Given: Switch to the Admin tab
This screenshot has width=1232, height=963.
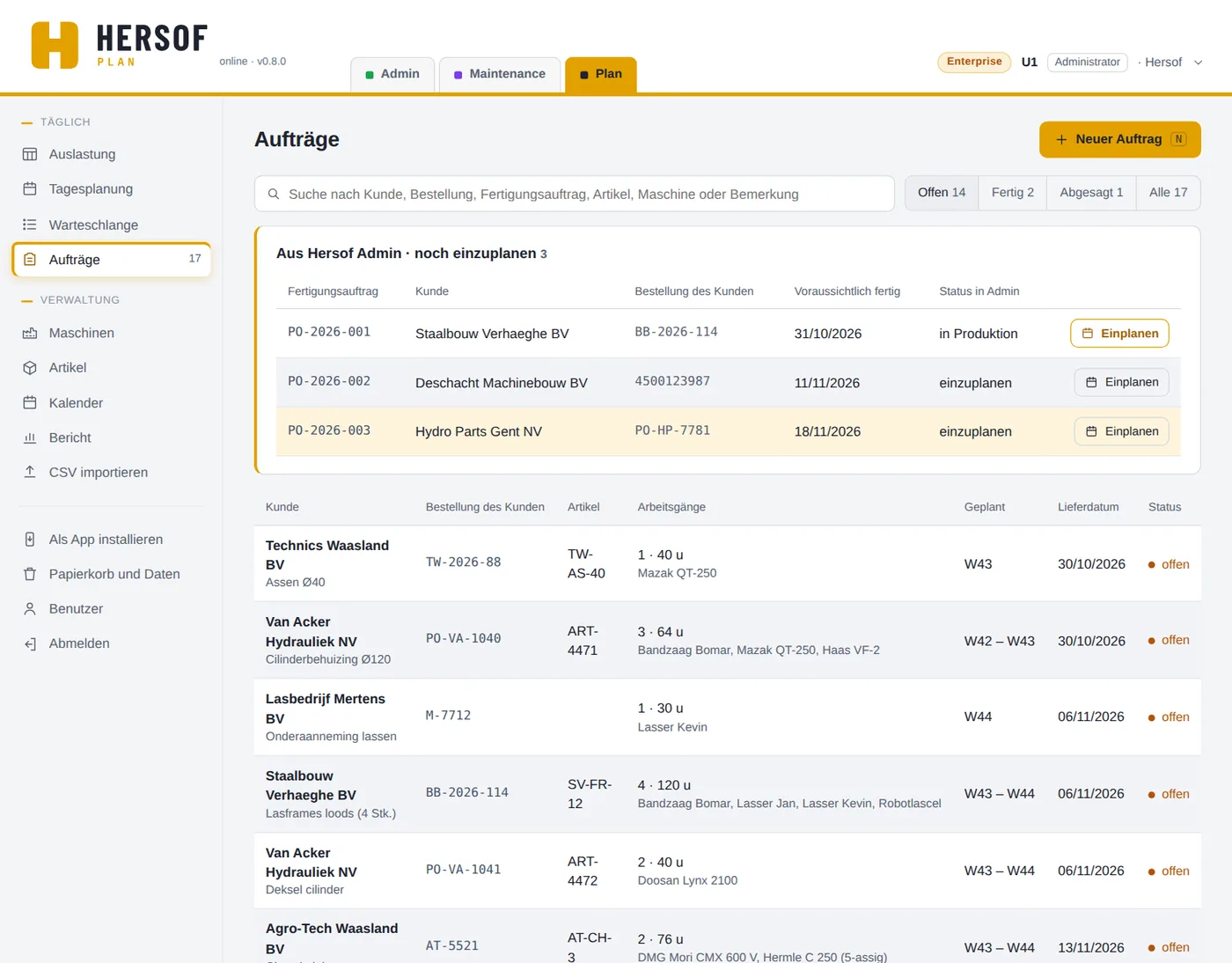Looking at the screenshot, I should tap(392, 74).
